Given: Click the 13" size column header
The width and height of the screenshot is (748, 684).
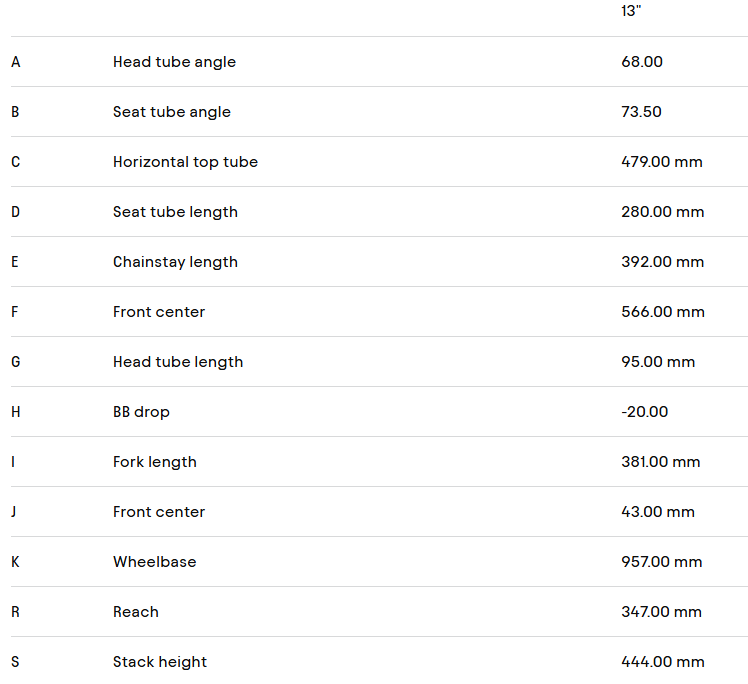Looking at the screenshot, I should coord(630,11).
